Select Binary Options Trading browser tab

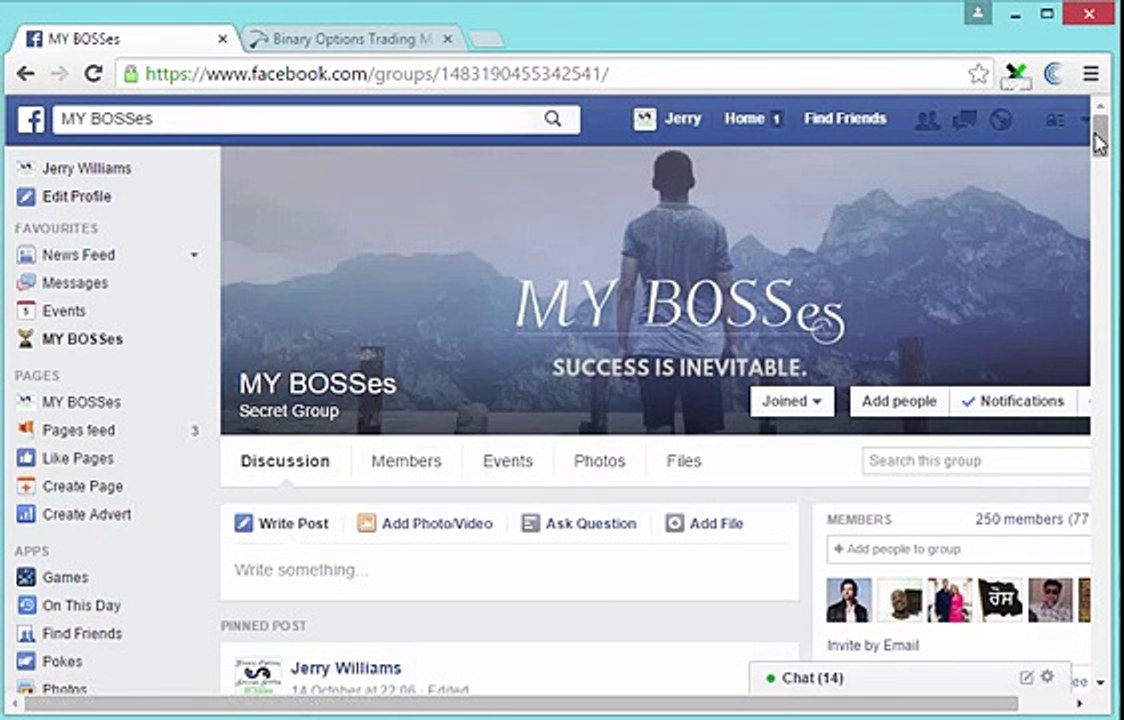click(351, 39)
